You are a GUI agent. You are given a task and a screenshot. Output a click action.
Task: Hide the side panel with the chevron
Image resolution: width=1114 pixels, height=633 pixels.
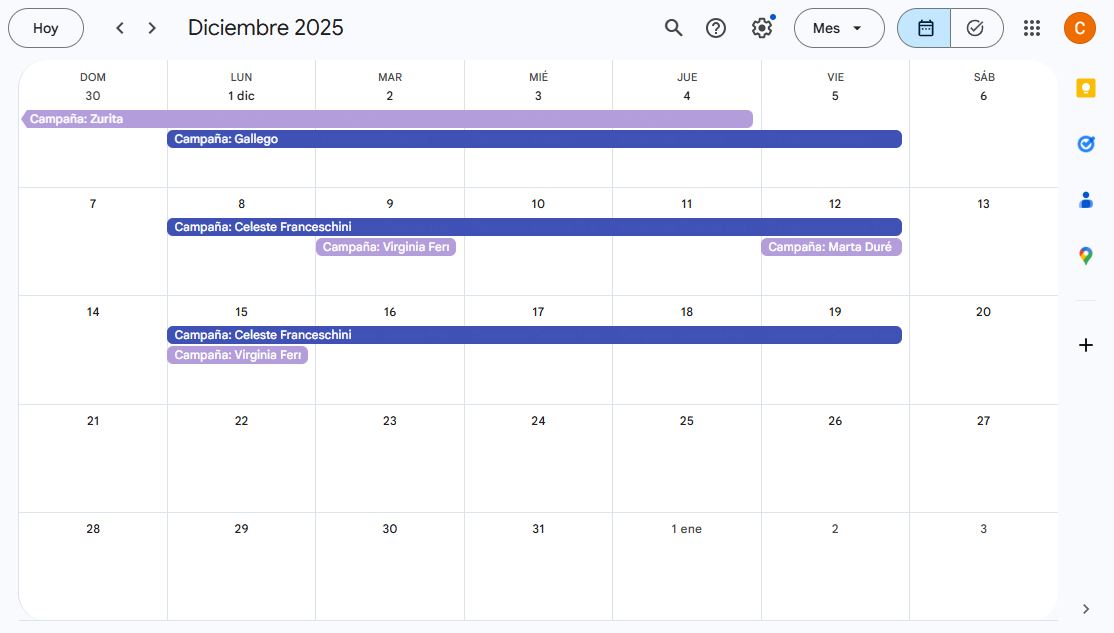coord(1086,609)
